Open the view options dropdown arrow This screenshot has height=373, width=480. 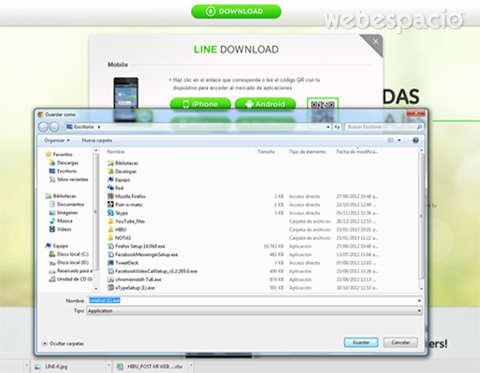tap(399, 140)
